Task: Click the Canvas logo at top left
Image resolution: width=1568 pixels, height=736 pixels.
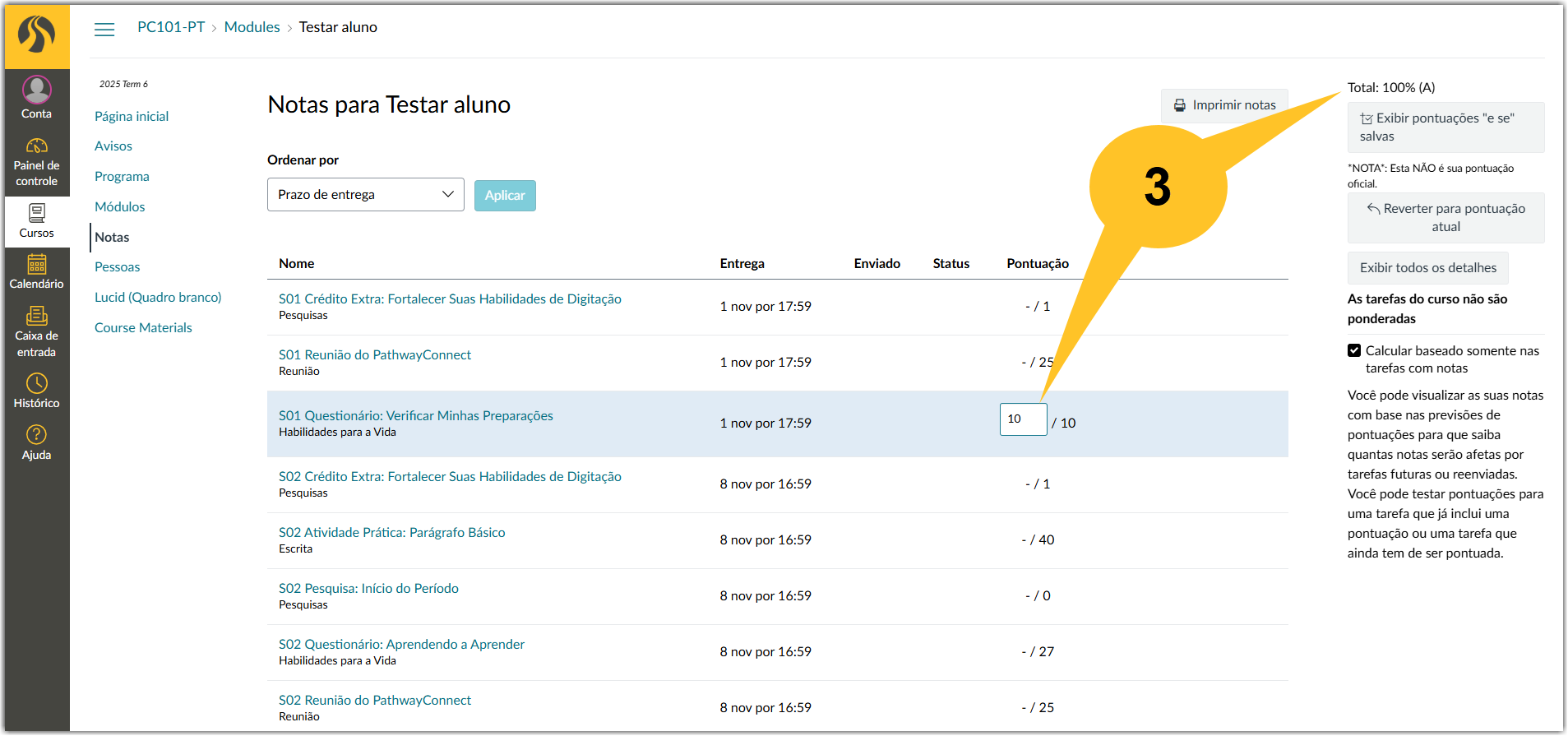Action: [x=37, y=35]
